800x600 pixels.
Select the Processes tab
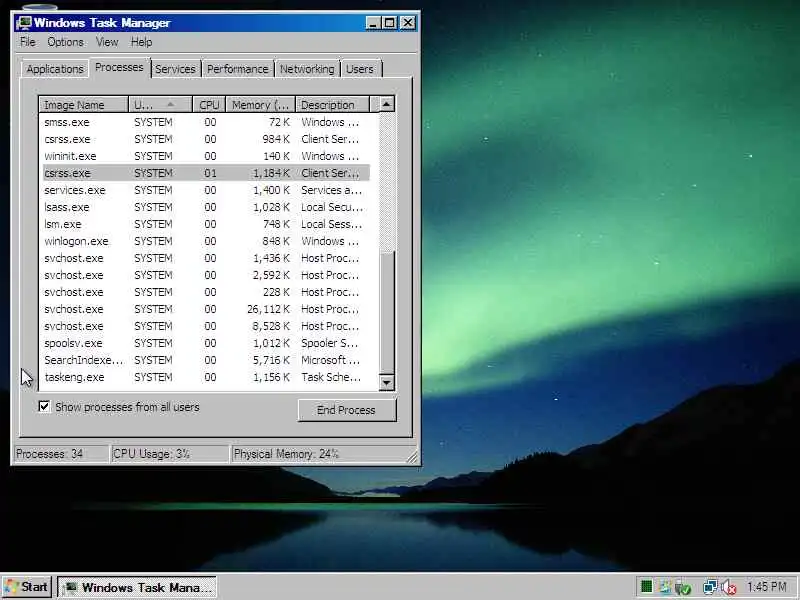pos(119,67)
